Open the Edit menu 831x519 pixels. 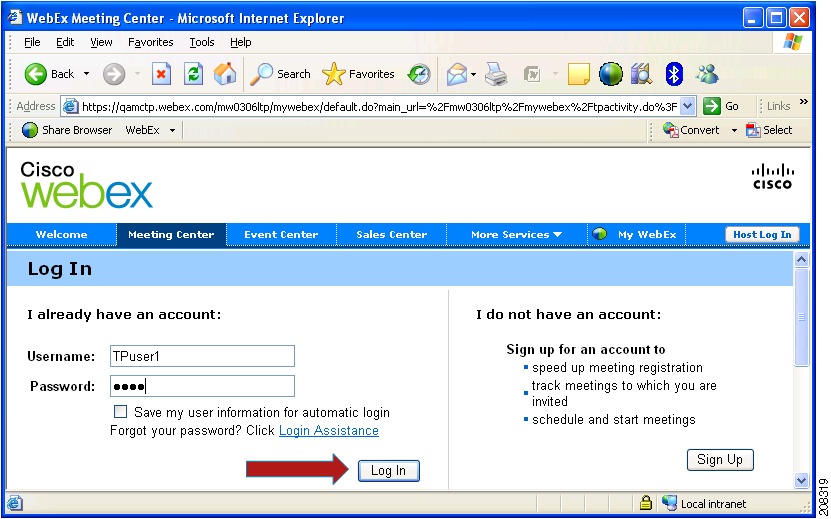tap(65, 42)
